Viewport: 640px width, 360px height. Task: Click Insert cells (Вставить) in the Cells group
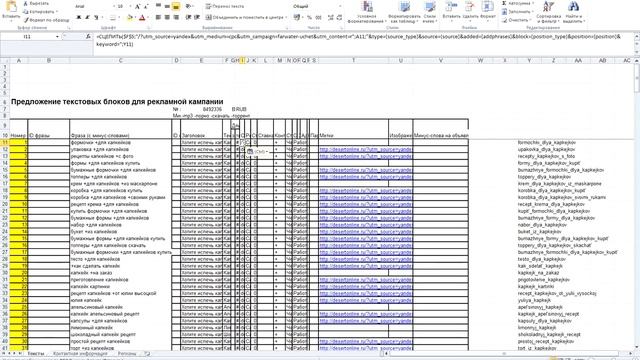(x=451, y=11)
